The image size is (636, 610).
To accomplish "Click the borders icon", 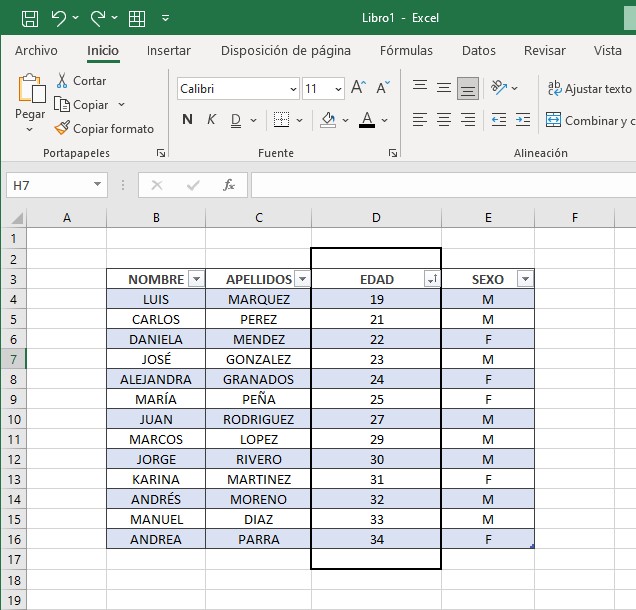I will pyautogui.click(x=281, y=120).
